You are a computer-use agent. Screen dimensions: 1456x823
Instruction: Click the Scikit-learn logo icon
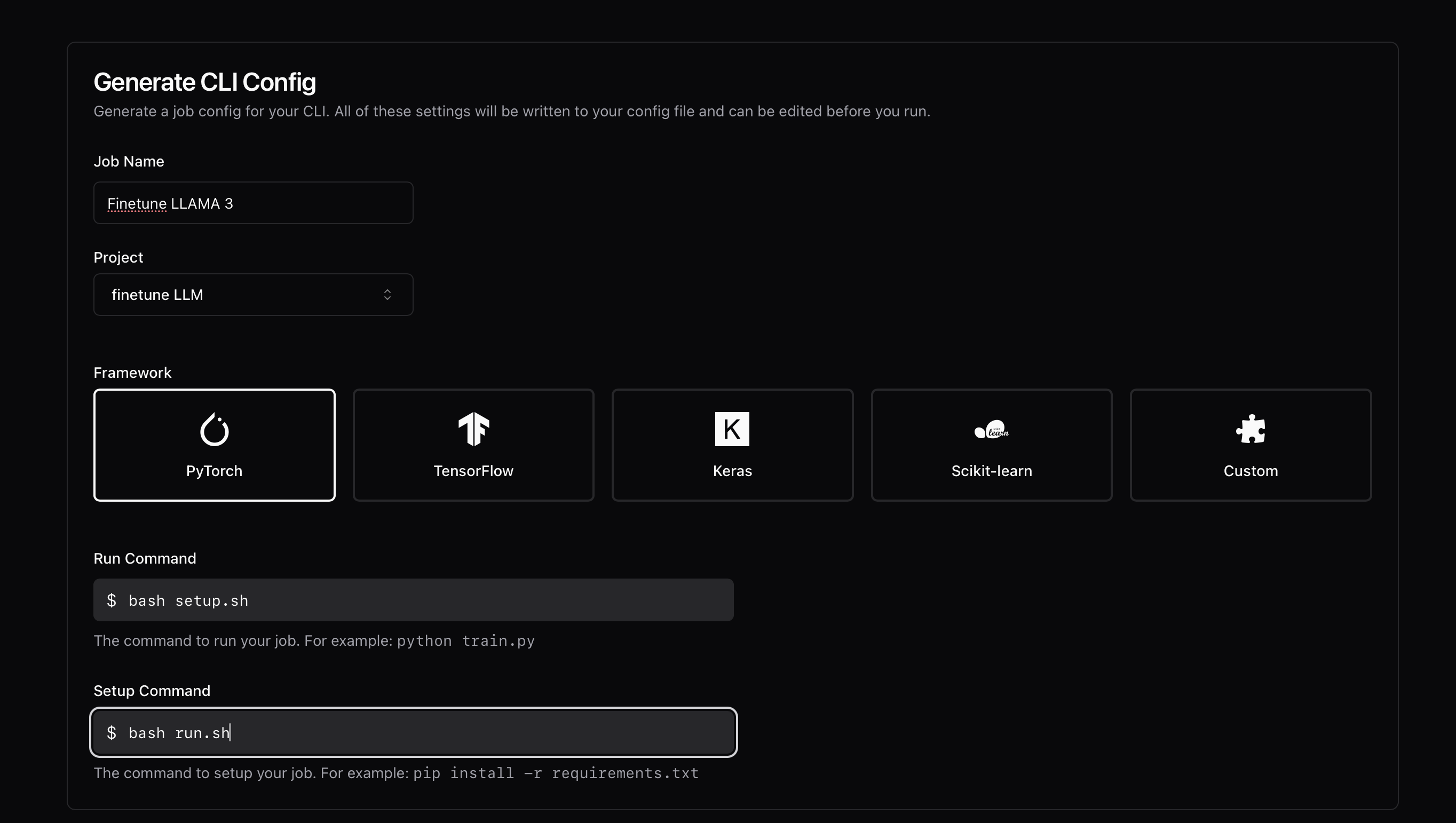(x=991, y=430)
